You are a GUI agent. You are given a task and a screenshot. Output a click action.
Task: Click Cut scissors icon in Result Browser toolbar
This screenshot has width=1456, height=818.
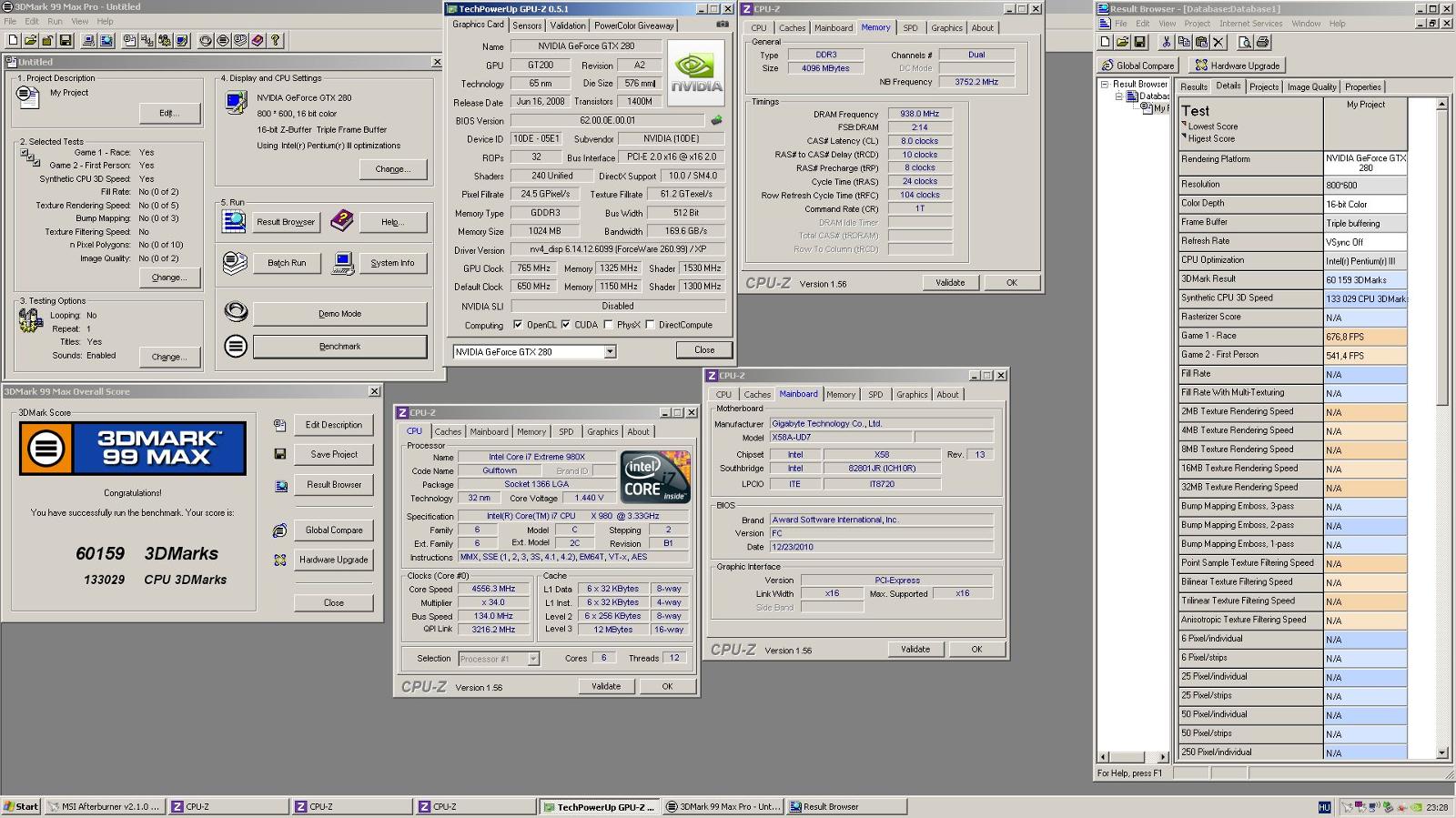(1166, 42)
